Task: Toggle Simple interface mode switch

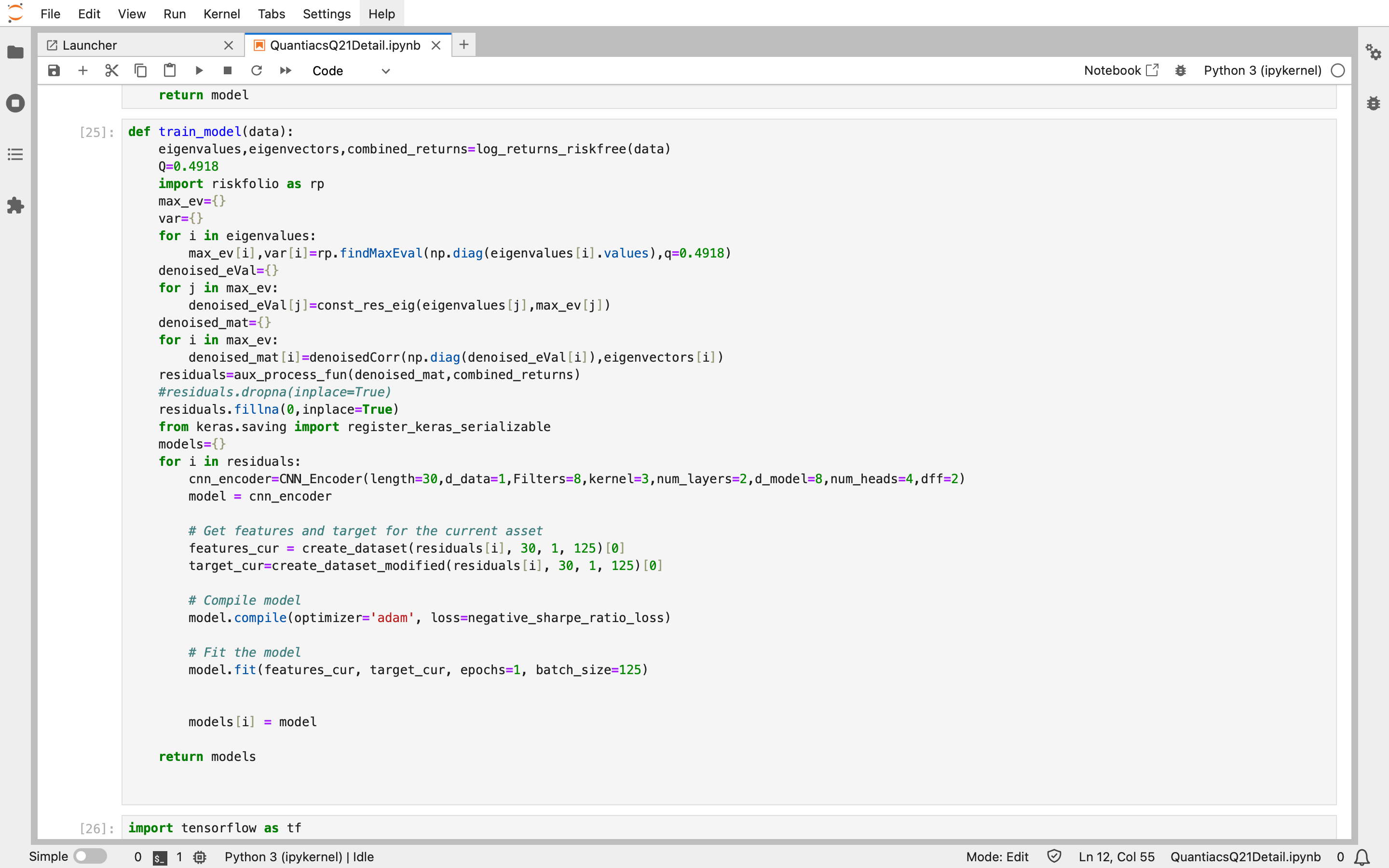Action: click(x=90, y=856)
